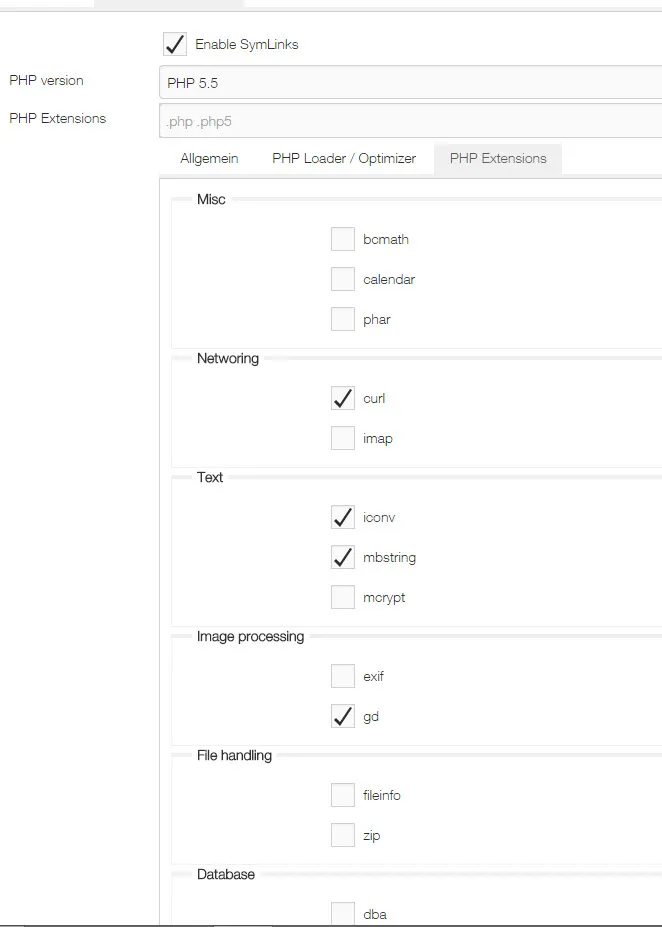Screen dimensions: 662x927
Task: Disable the gd image extension
Action: tap(343, 717)
